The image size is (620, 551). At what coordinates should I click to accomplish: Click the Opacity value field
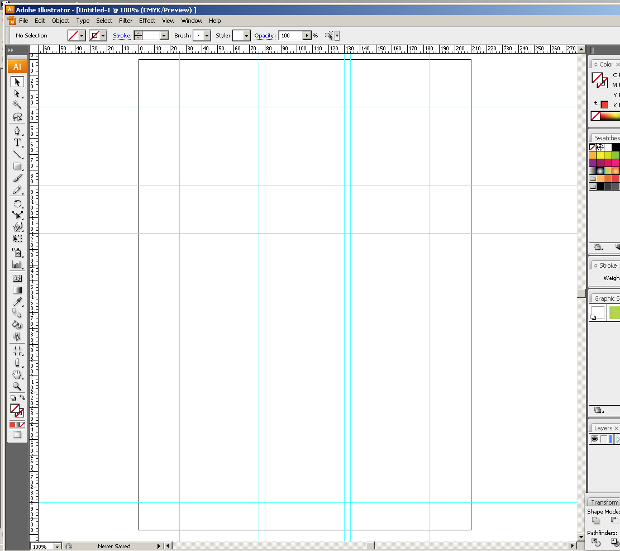click(x=291, y=36)
